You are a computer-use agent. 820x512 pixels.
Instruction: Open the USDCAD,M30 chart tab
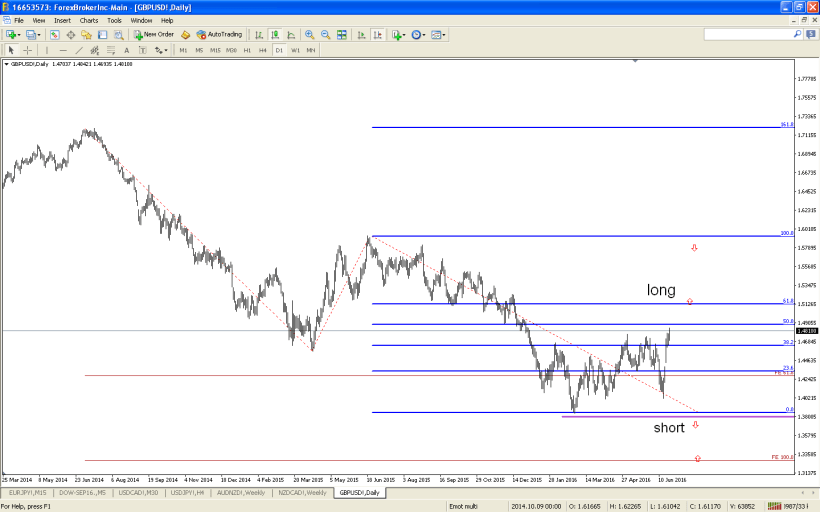click(x=139, y=492)
